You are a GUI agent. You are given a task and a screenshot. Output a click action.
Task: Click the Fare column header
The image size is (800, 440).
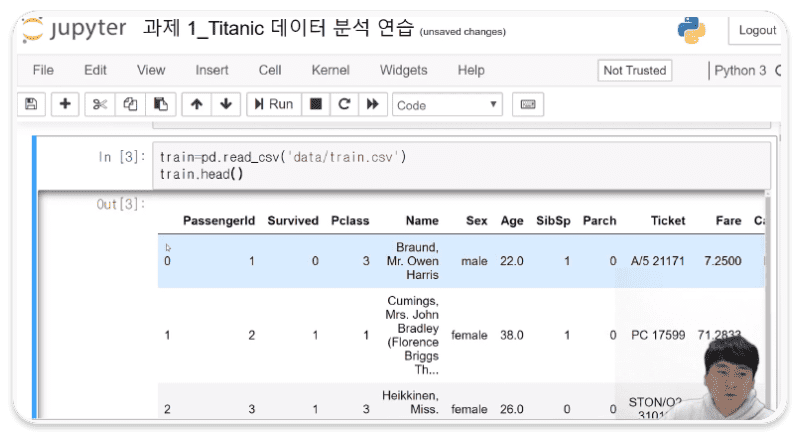point(728,221)
